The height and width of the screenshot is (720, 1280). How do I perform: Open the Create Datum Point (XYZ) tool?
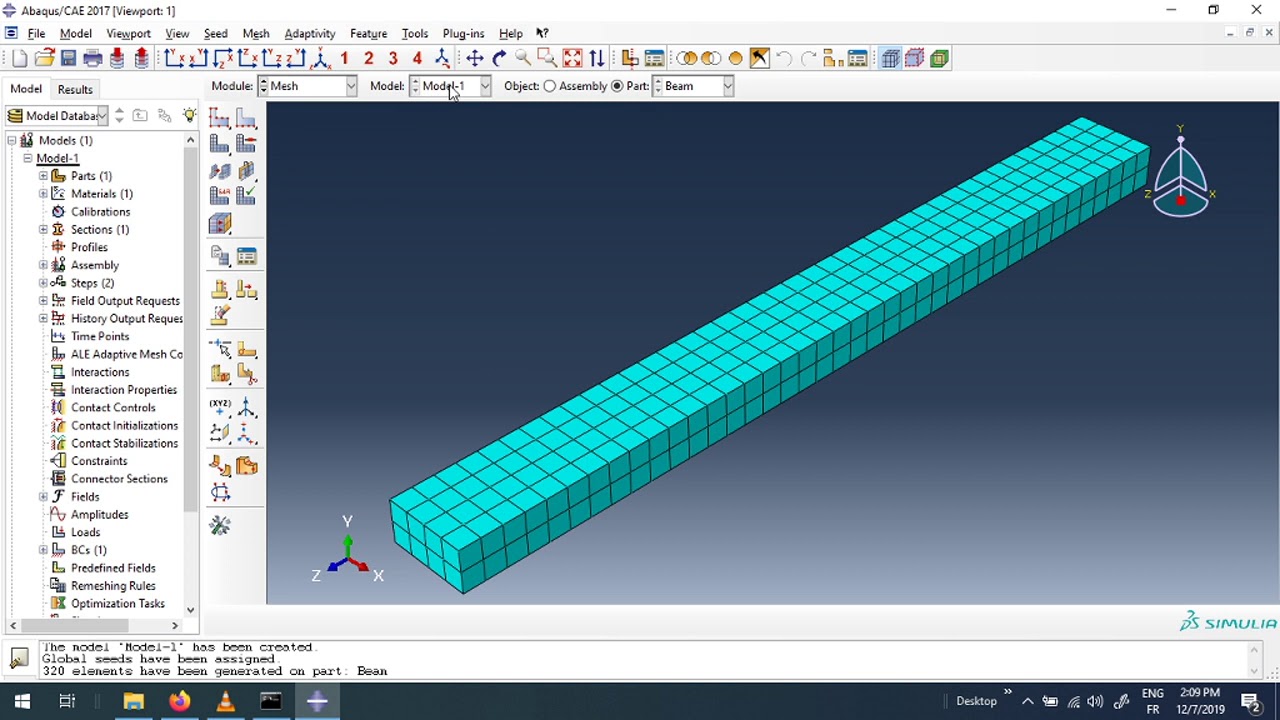click(x=220, y=405)
